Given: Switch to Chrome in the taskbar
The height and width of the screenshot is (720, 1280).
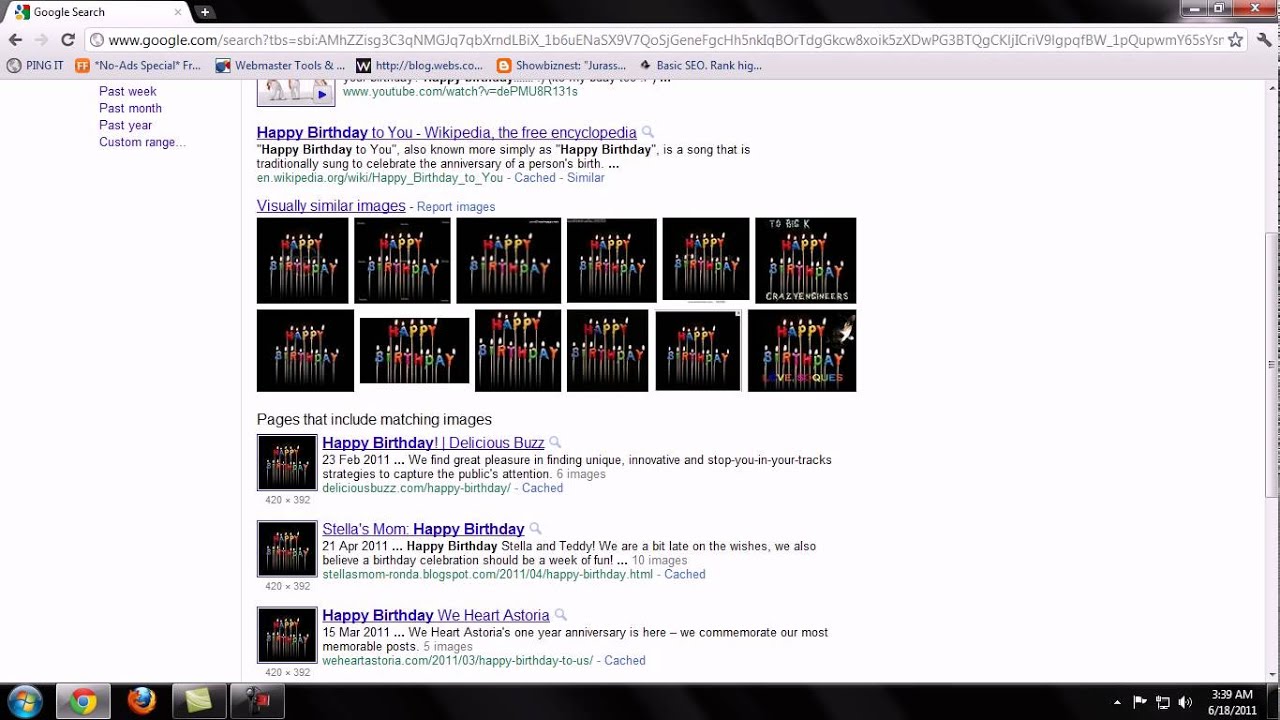Looking at the screenshot, I should click(x=83, y=702).
